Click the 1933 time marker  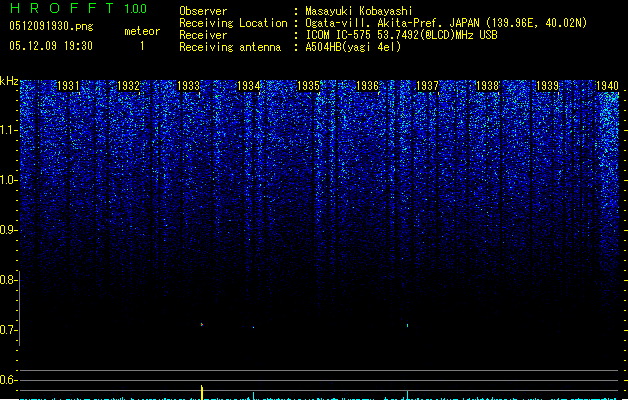[x=188, y=85]
